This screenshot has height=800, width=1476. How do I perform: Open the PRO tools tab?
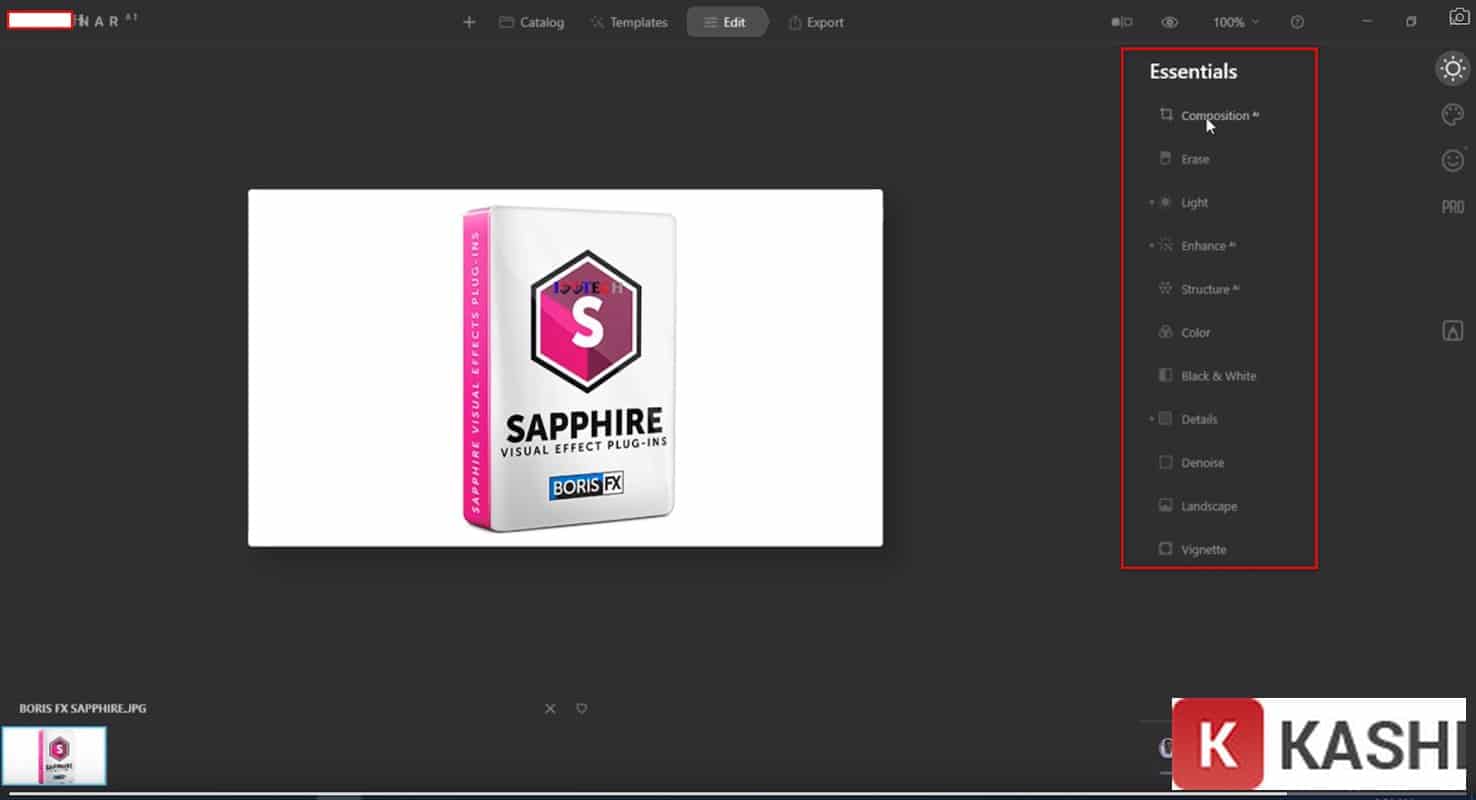(1452, 207)
